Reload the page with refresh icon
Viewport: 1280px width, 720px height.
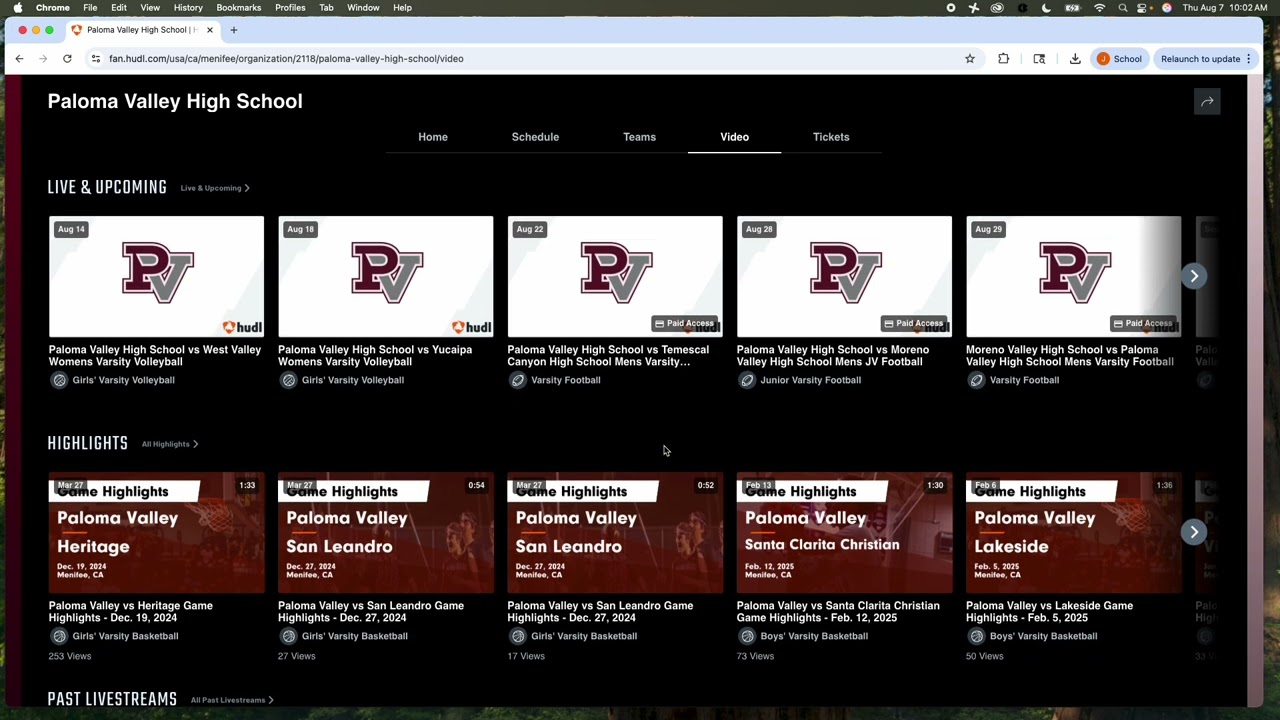click(x=67, y=59)
